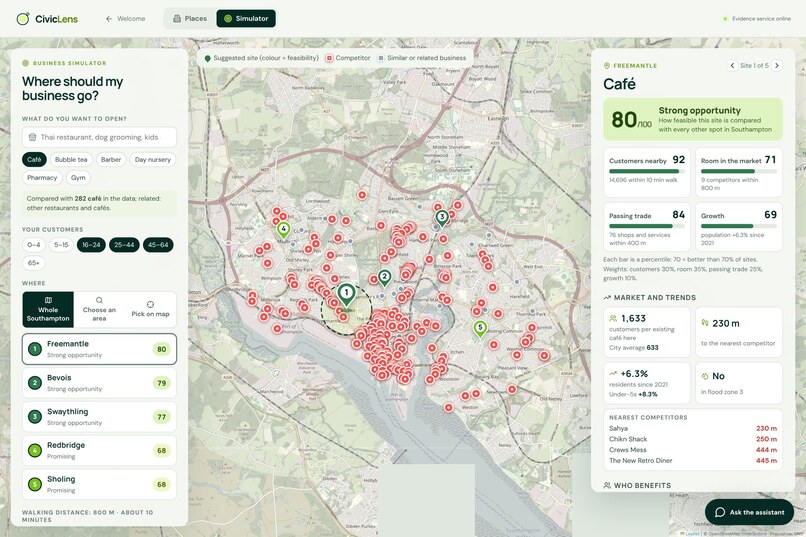Toggle the 65+ age group

33,263
